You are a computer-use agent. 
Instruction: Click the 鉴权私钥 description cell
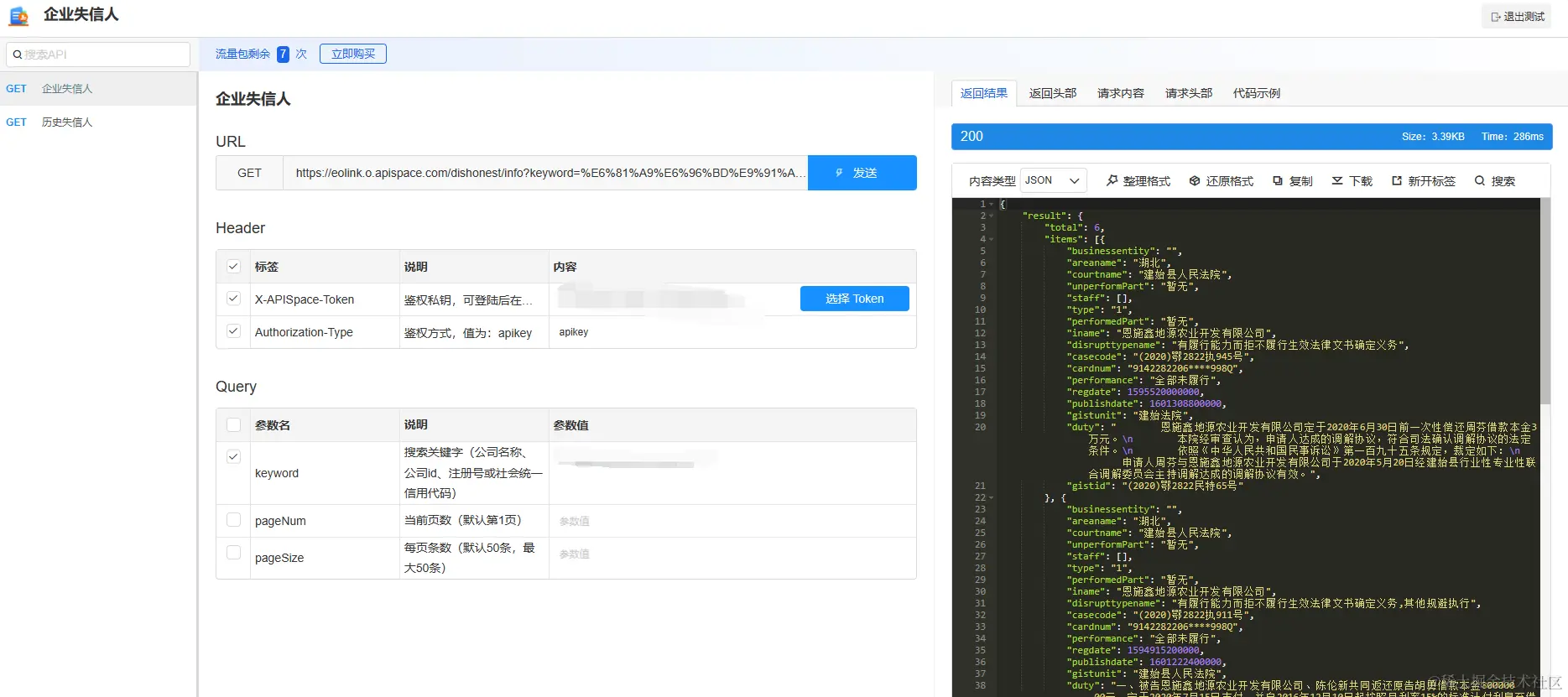tap(474, 299)
